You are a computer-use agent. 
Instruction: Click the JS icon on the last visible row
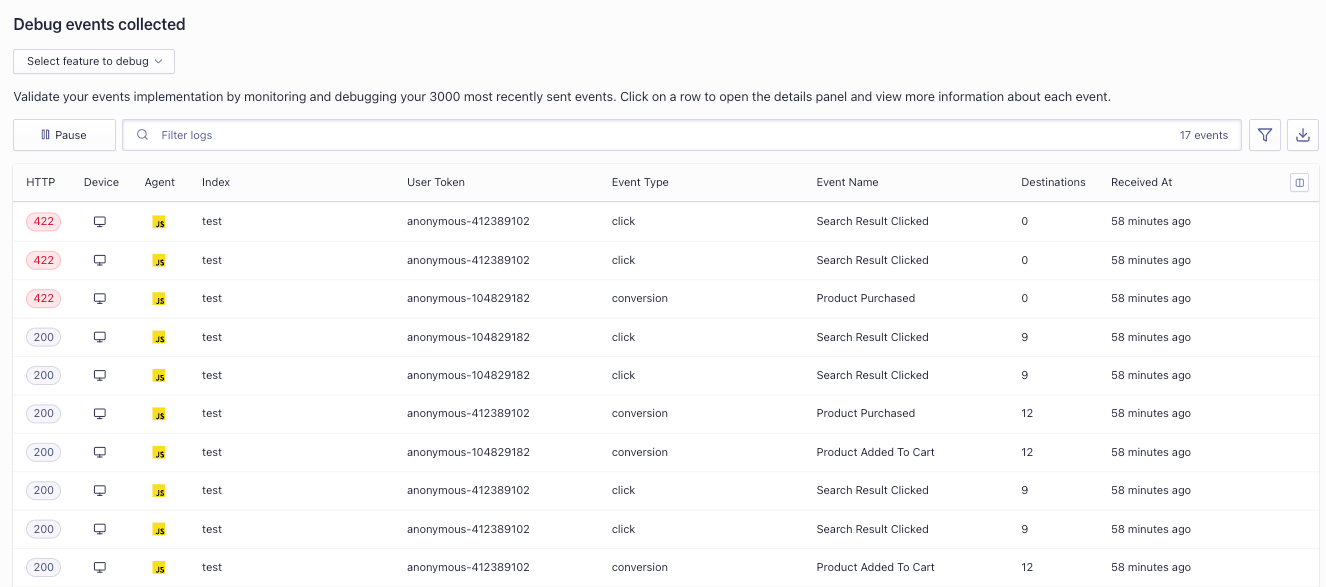(159, 567)
